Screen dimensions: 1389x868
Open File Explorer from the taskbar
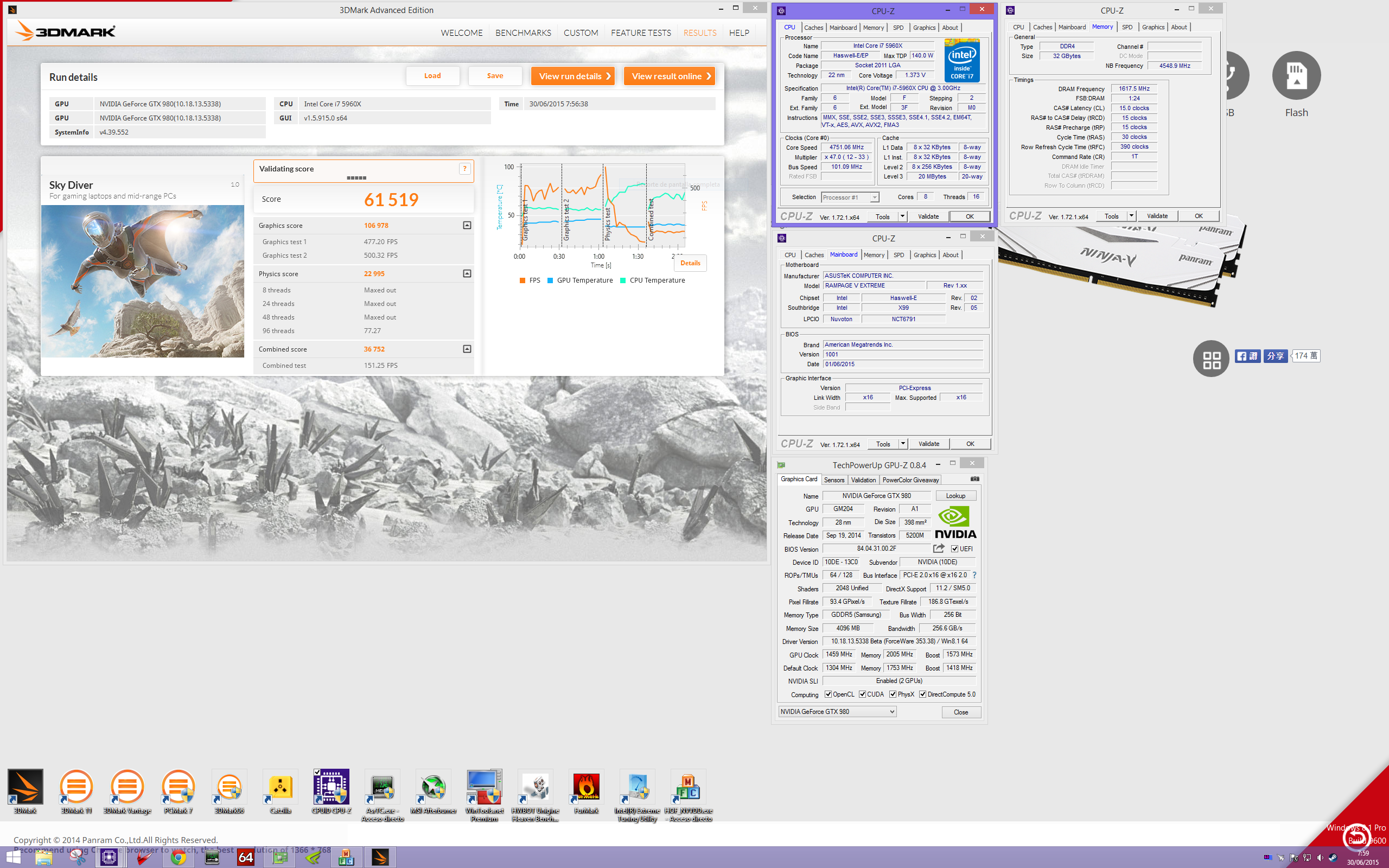coord(43,858)
